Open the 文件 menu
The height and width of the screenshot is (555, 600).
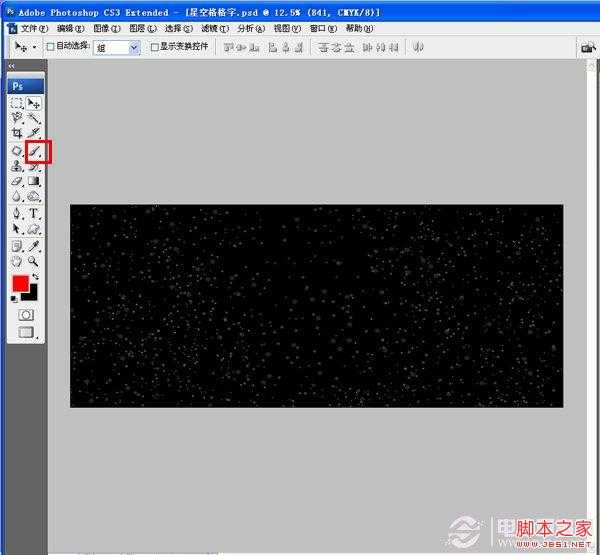[33, 29]
